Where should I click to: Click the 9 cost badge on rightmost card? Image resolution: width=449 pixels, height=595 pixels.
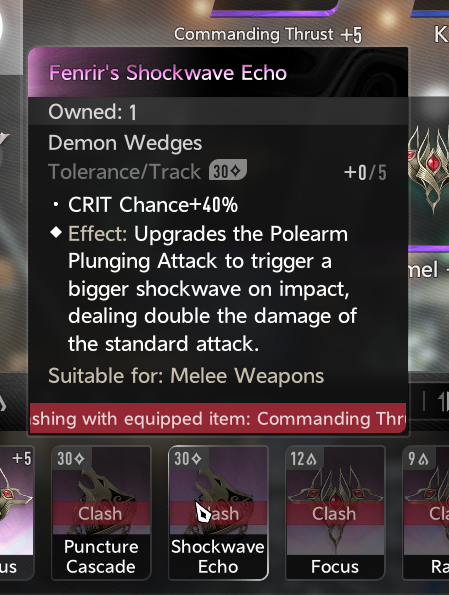pos(419,459)
